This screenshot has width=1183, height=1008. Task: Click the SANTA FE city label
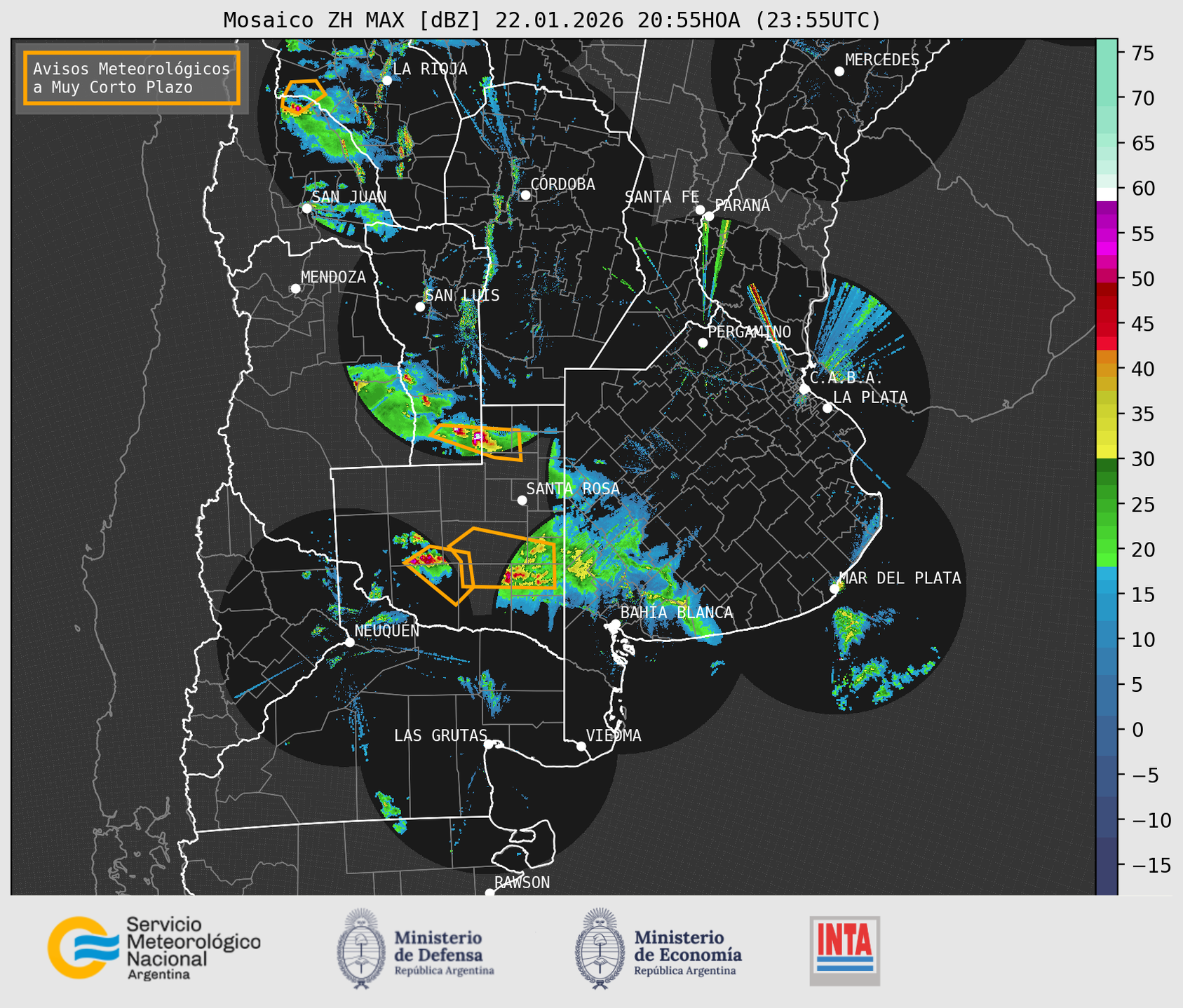pyautogui.click(x=662, y=197)
